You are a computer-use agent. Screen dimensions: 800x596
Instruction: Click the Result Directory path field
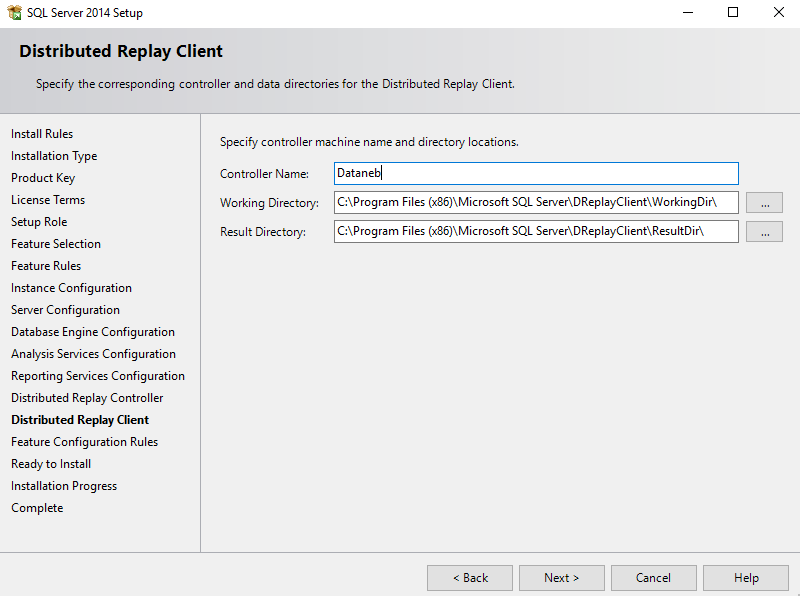click(536, 232)
